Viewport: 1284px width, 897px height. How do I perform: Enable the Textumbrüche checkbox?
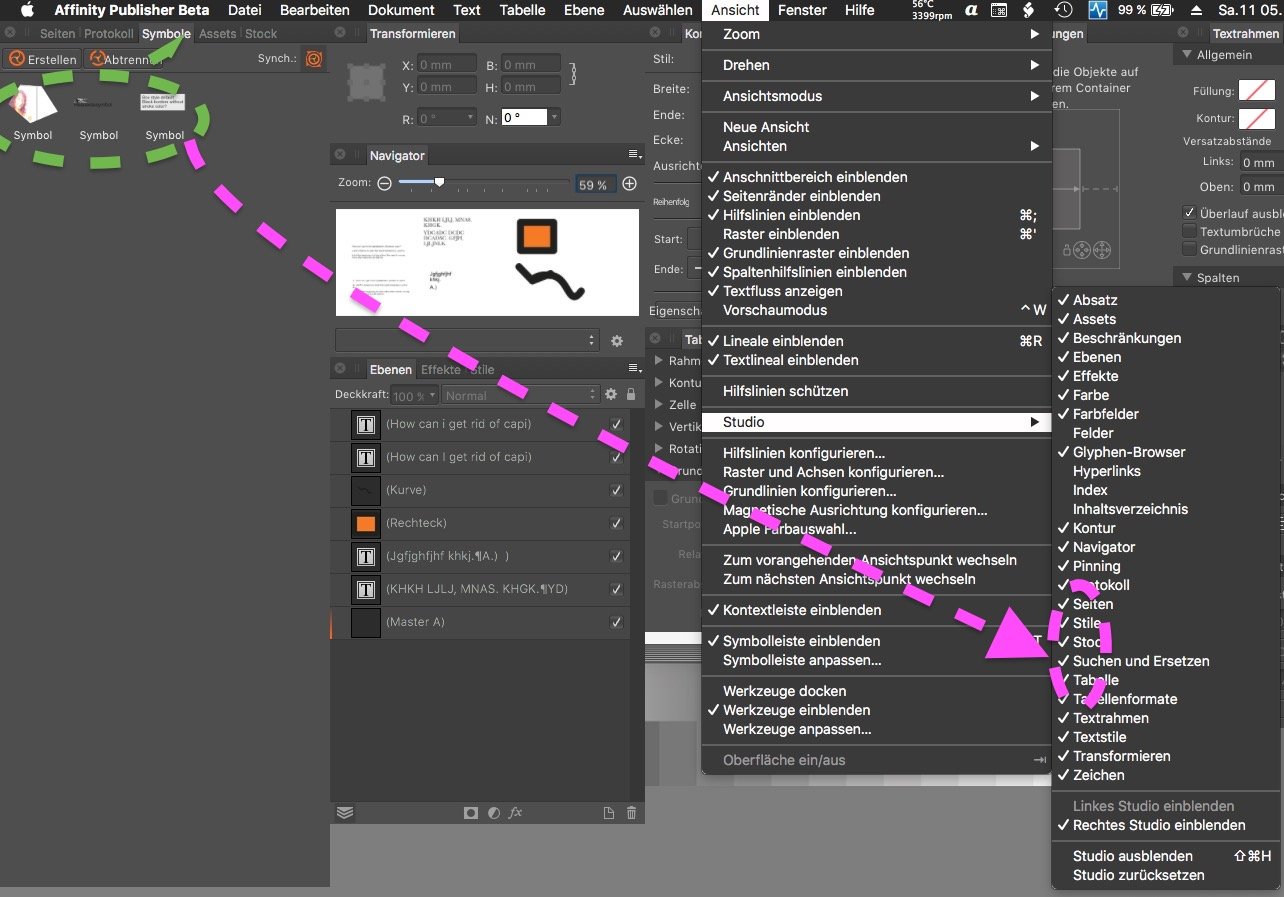1189,231
